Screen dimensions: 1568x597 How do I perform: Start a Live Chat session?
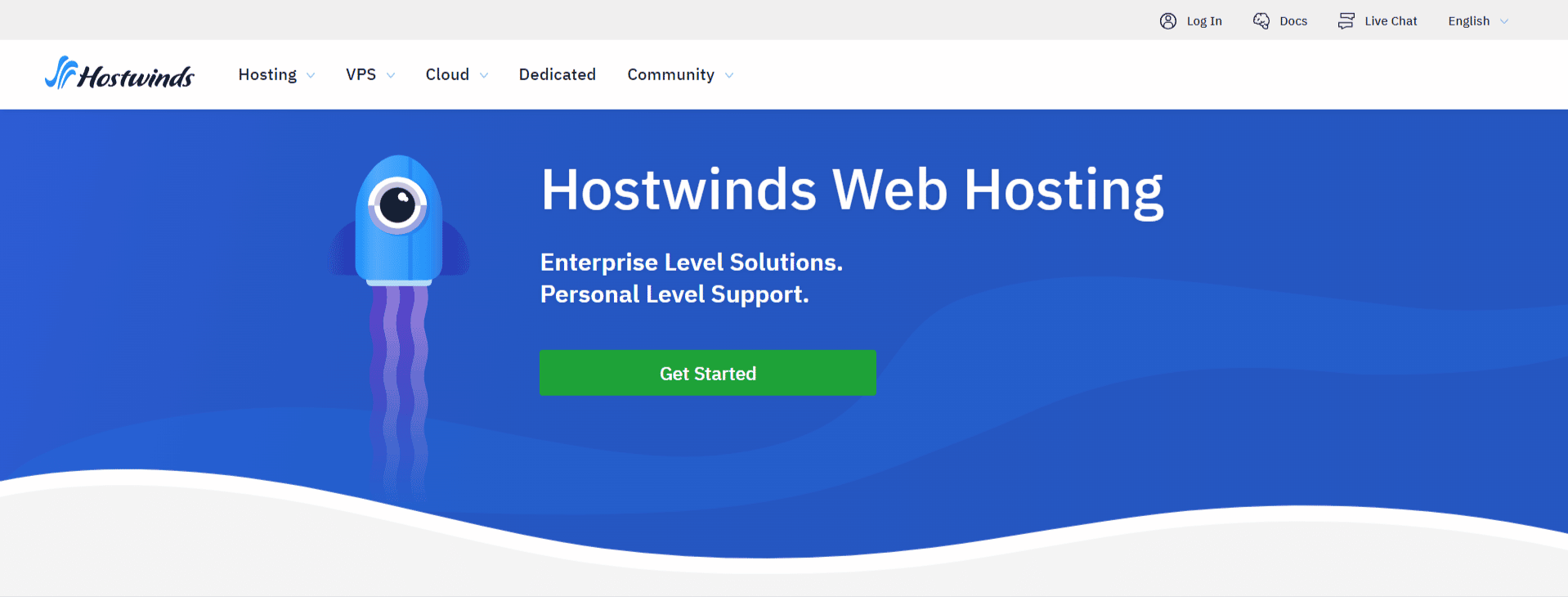pyautogui.click(x=1391, y=21)
